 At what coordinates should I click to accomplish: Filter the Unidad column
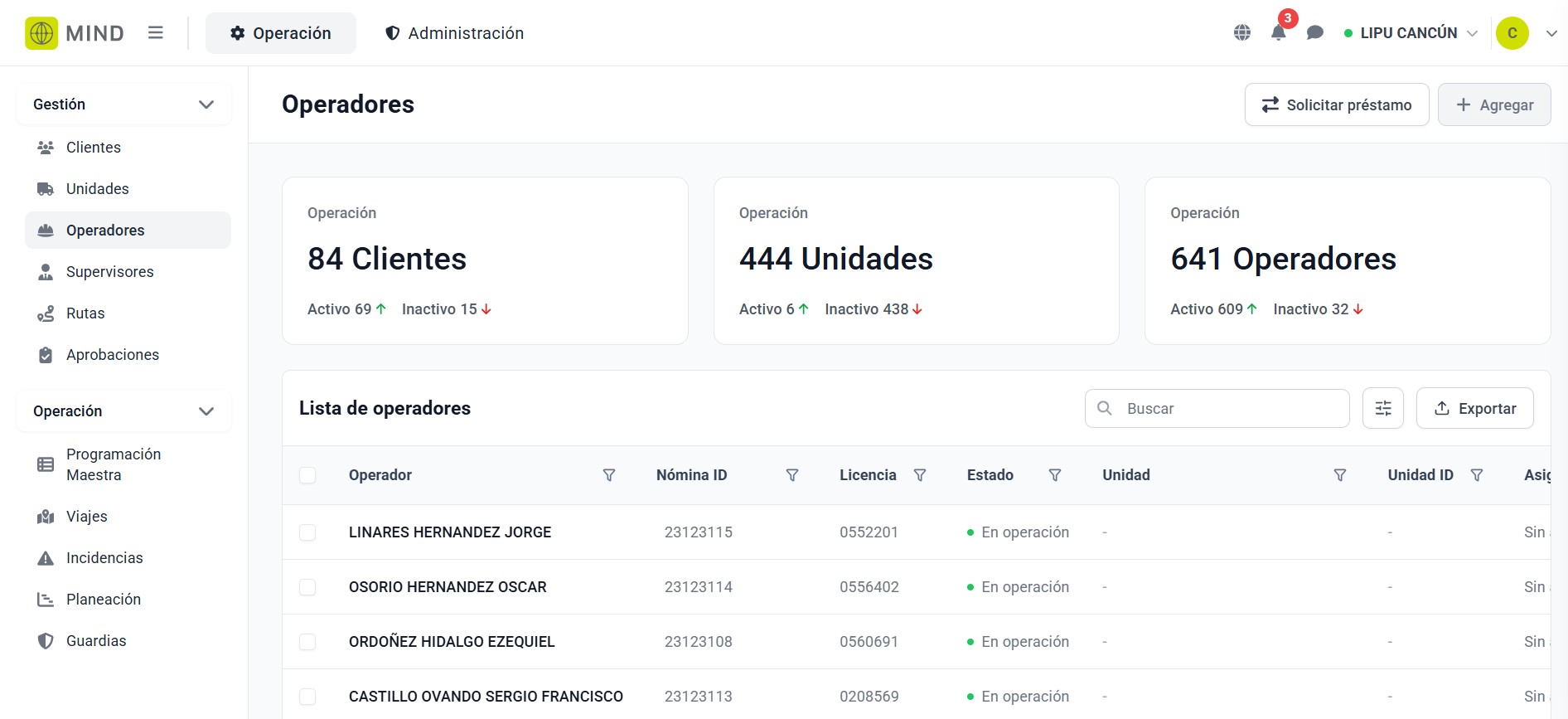(1340, 475)
